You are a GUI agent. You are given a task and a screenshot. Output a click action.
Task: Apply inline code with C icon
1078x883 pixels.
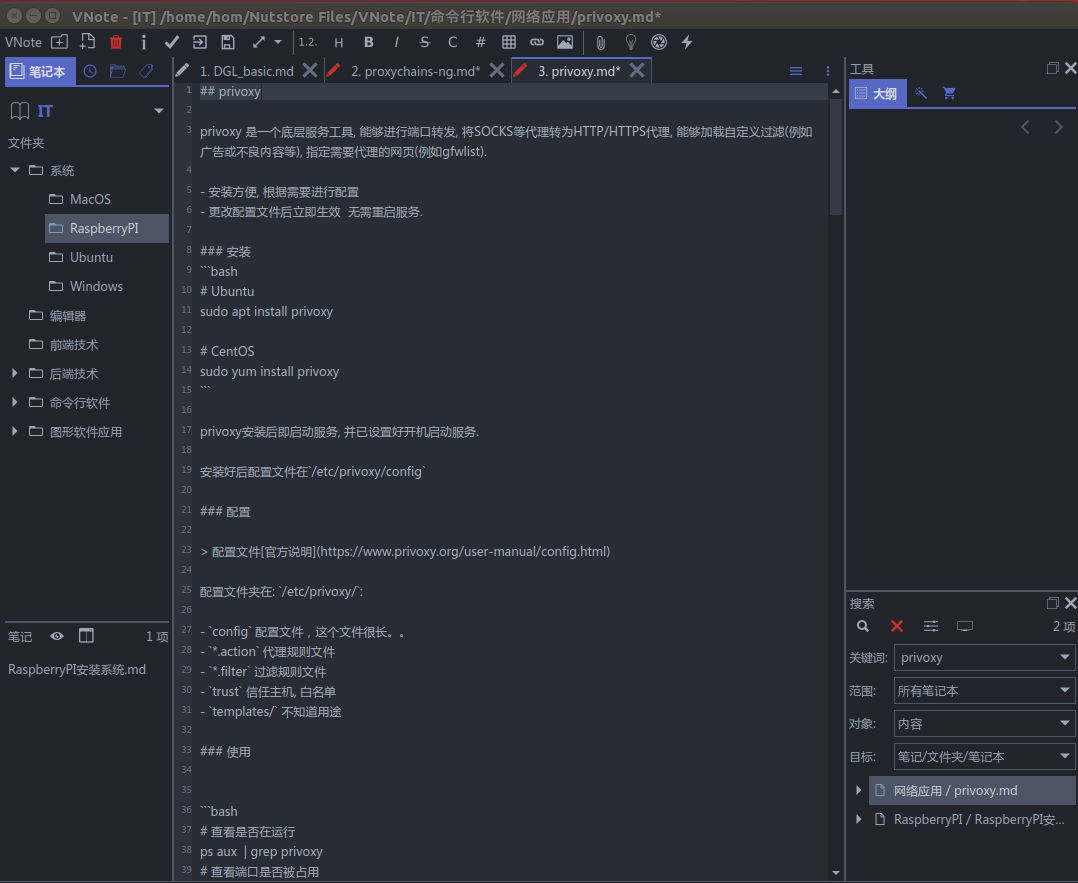pyautogui.click(x=452, y=42)
